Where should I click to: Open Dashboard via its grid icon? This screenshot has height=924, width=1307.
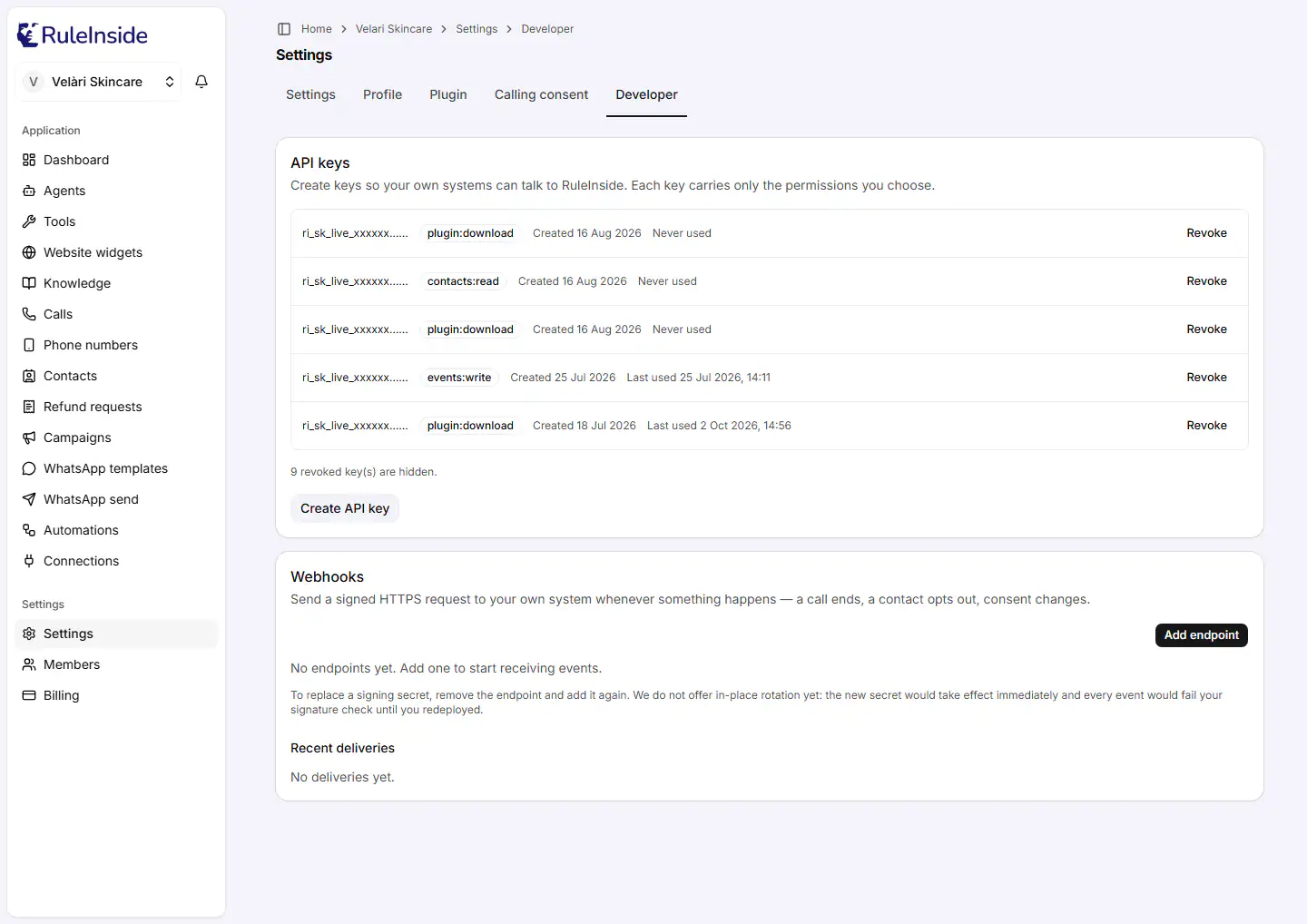pos(29,160)
